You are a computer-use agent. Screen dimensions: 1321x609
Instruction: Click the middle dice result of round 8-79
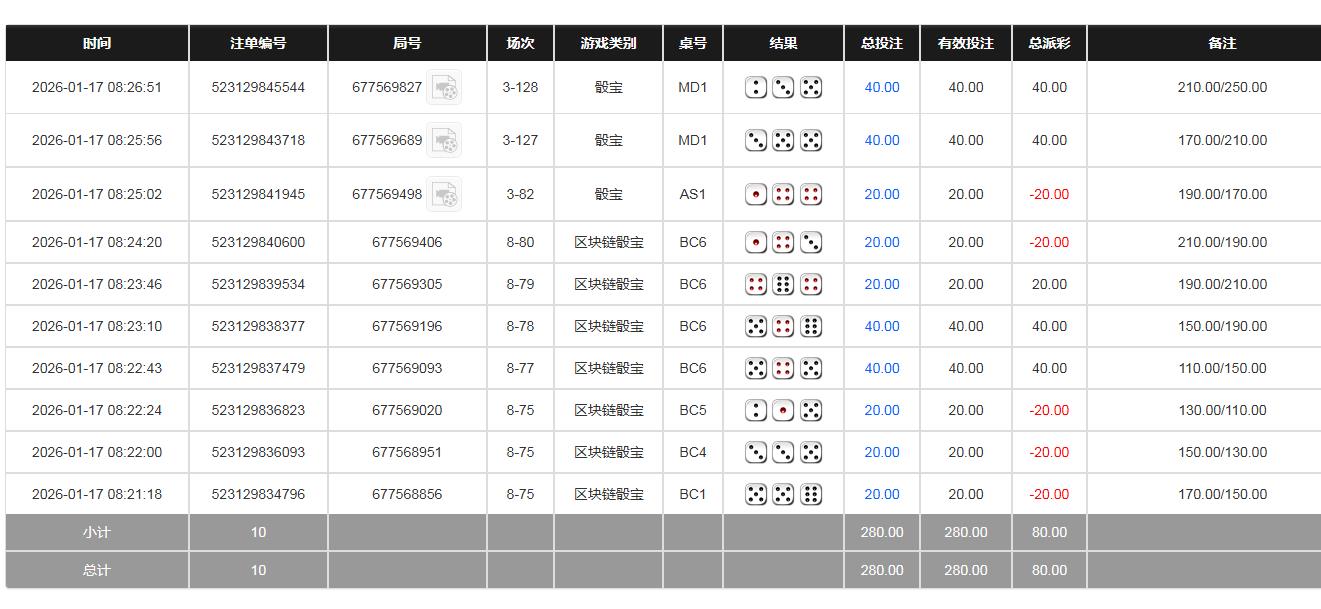(x=783, y=283)
